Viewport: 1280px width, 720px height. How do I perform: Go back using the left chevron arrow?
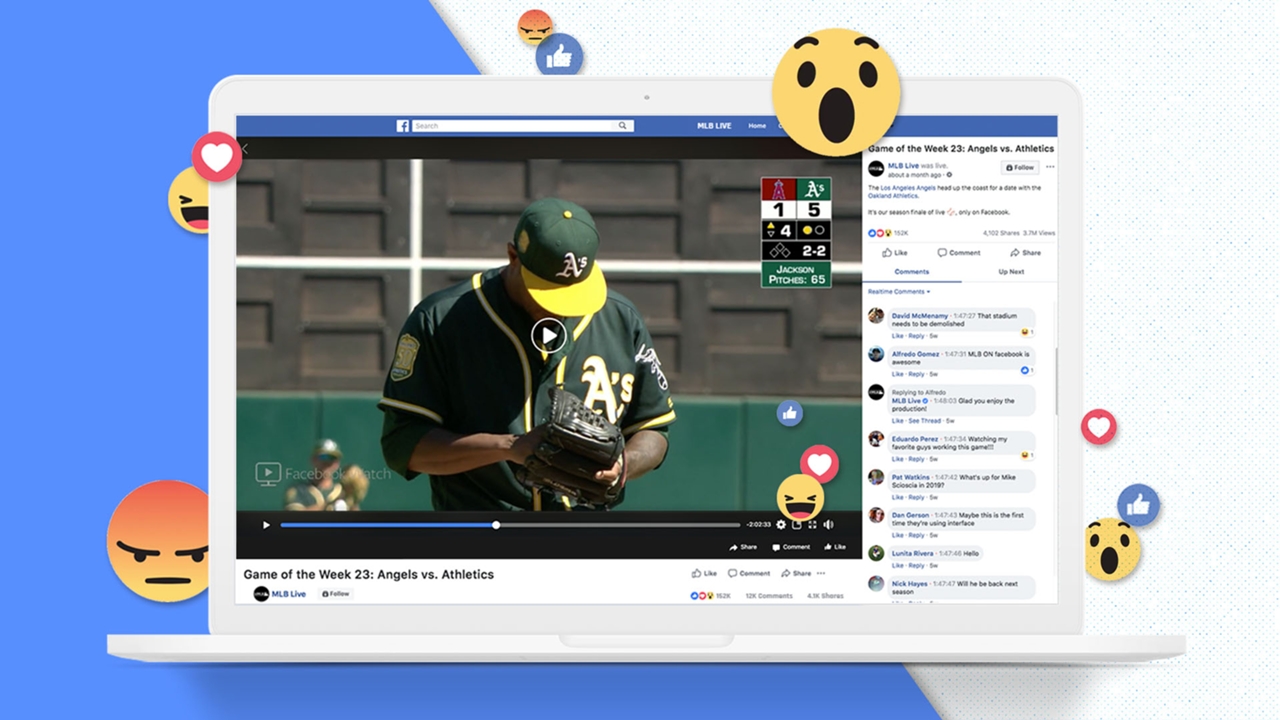244,149
